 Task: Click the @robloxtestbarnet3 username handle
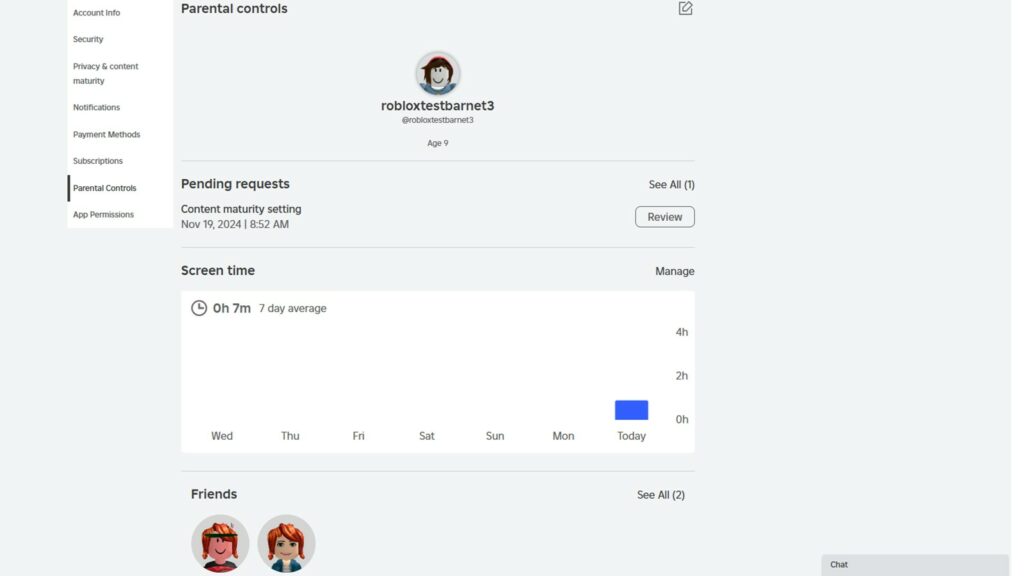[438, 120]
